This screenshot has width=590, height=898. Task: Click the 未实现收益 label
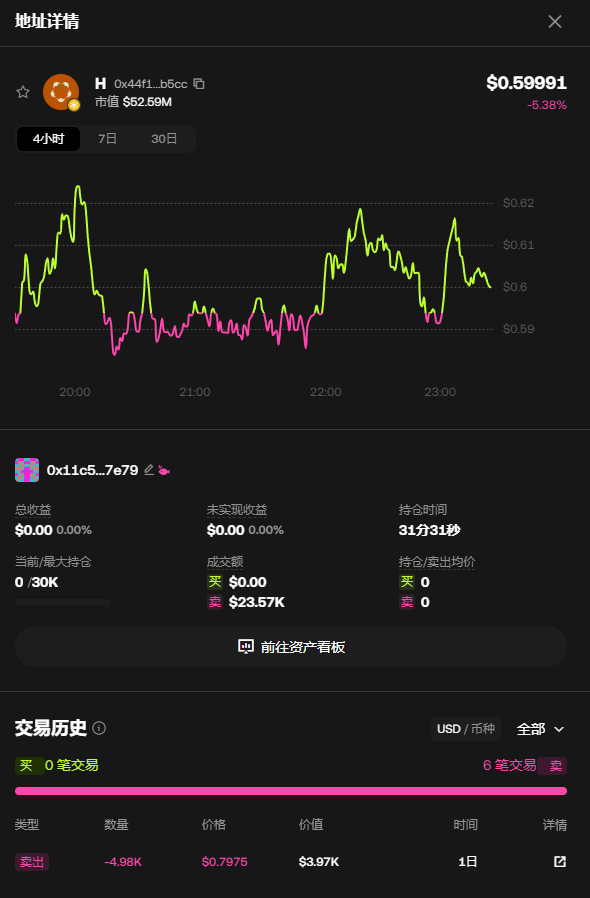[x=237, y=509]
